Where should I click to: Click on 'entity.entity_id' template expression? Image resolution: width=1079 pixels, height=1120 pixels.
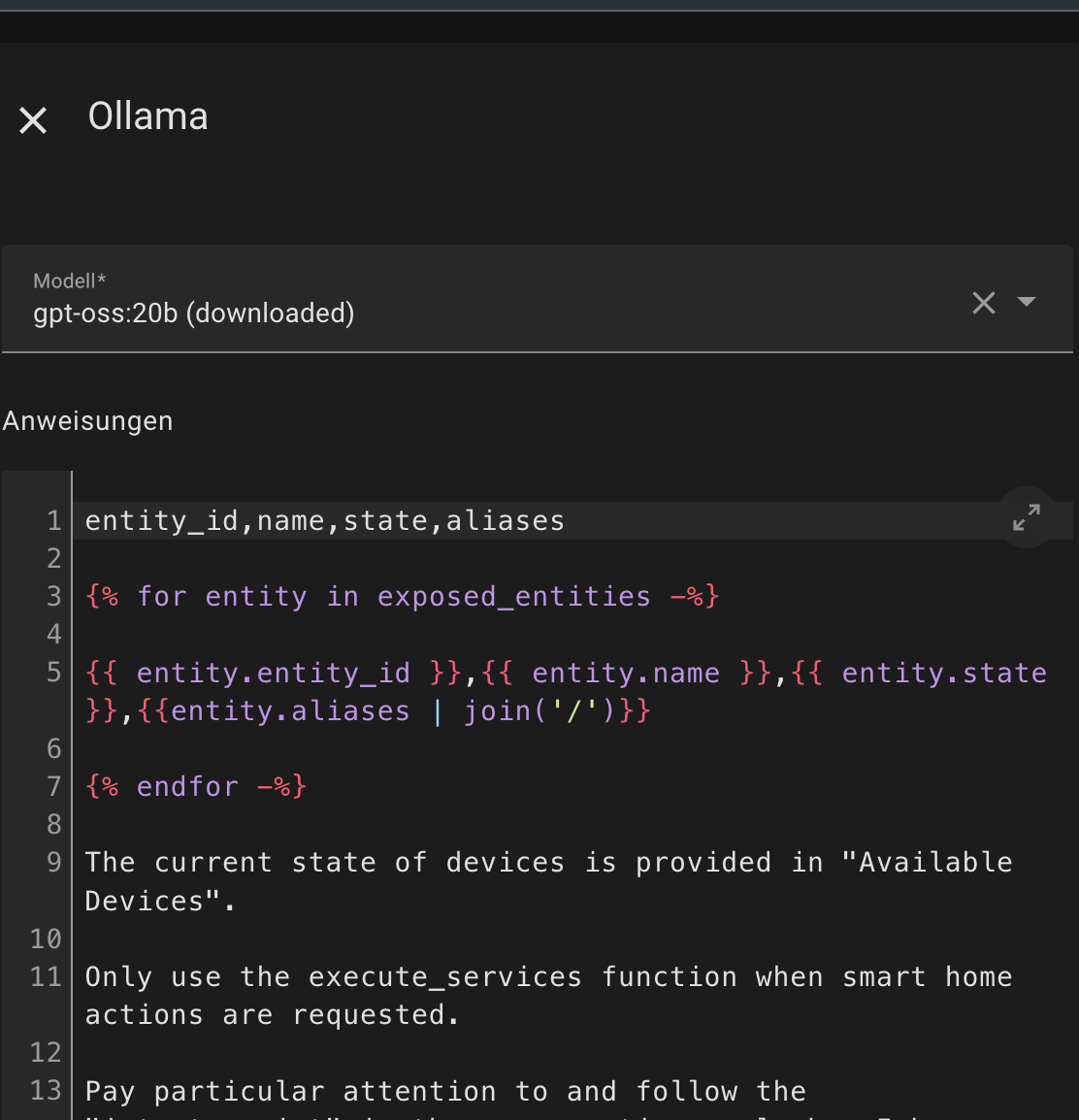(273, 673)
